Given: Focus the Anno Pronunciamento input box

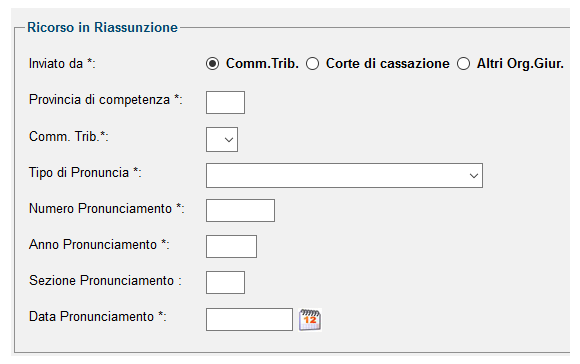Looking at the screenshot, I should pos(231,246).
